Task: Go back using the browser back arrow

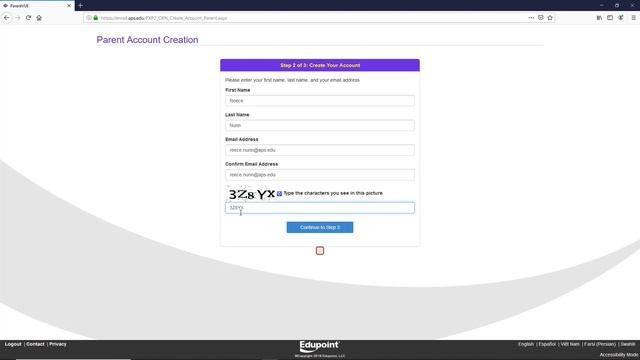Action: point(7,18)
